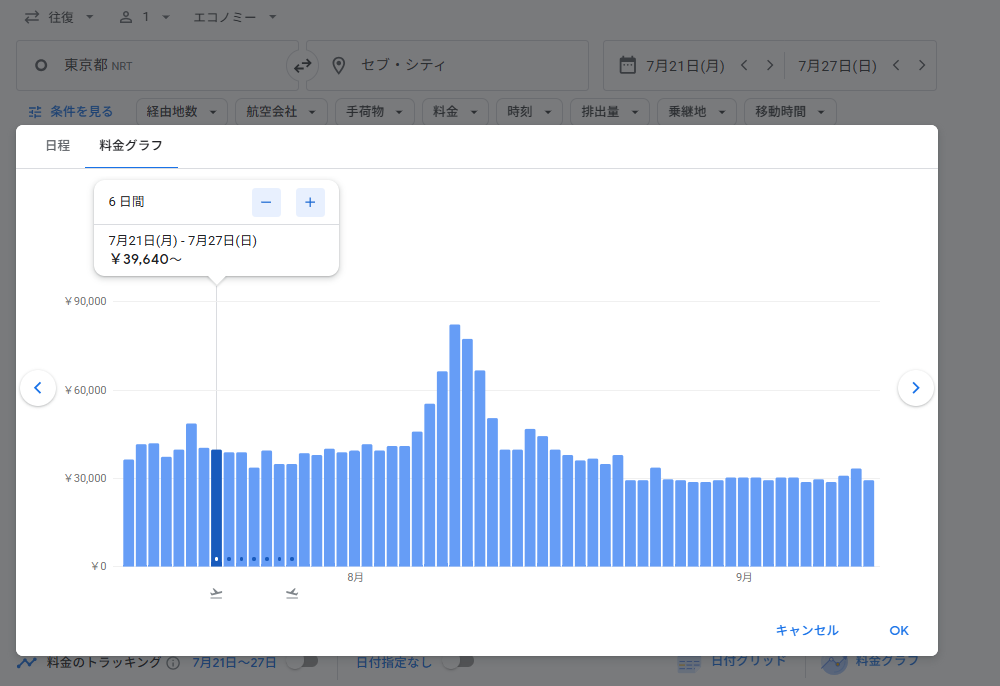
Task: Go to next day for 7月21日 departure
Action: (770, 65)
